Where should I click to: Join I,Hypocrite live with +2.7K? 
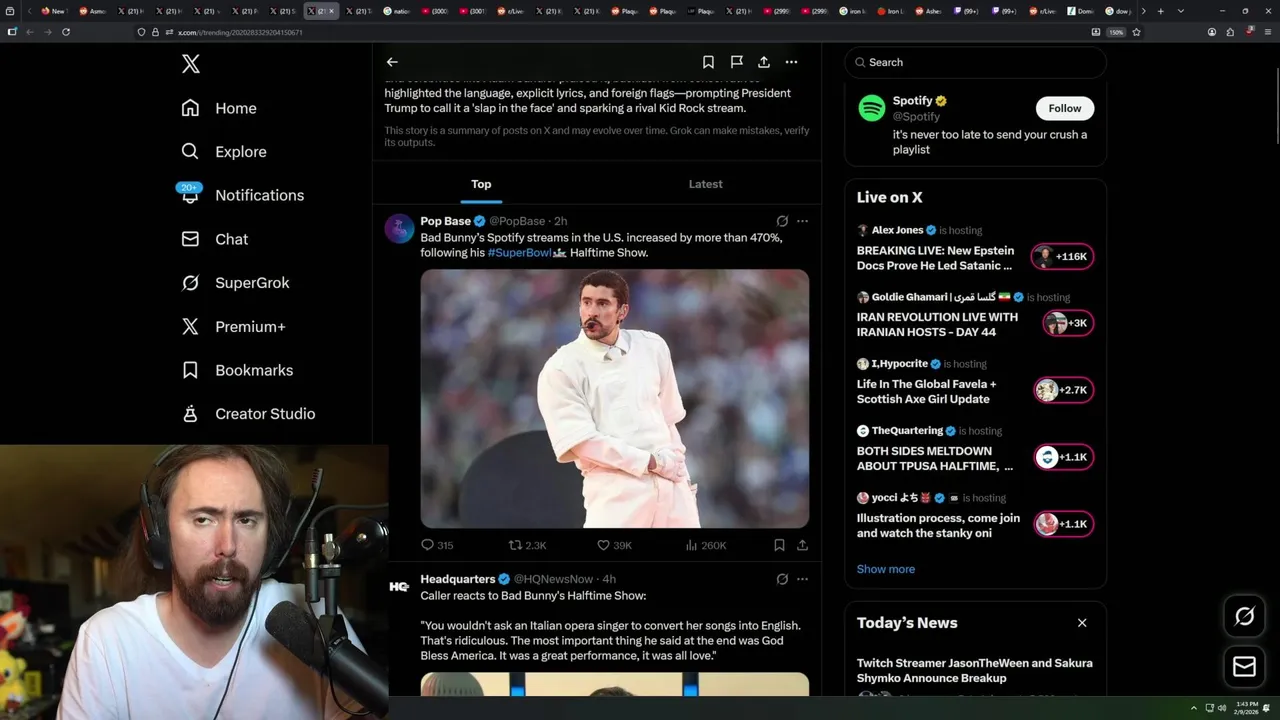(x=1063, y=390)
